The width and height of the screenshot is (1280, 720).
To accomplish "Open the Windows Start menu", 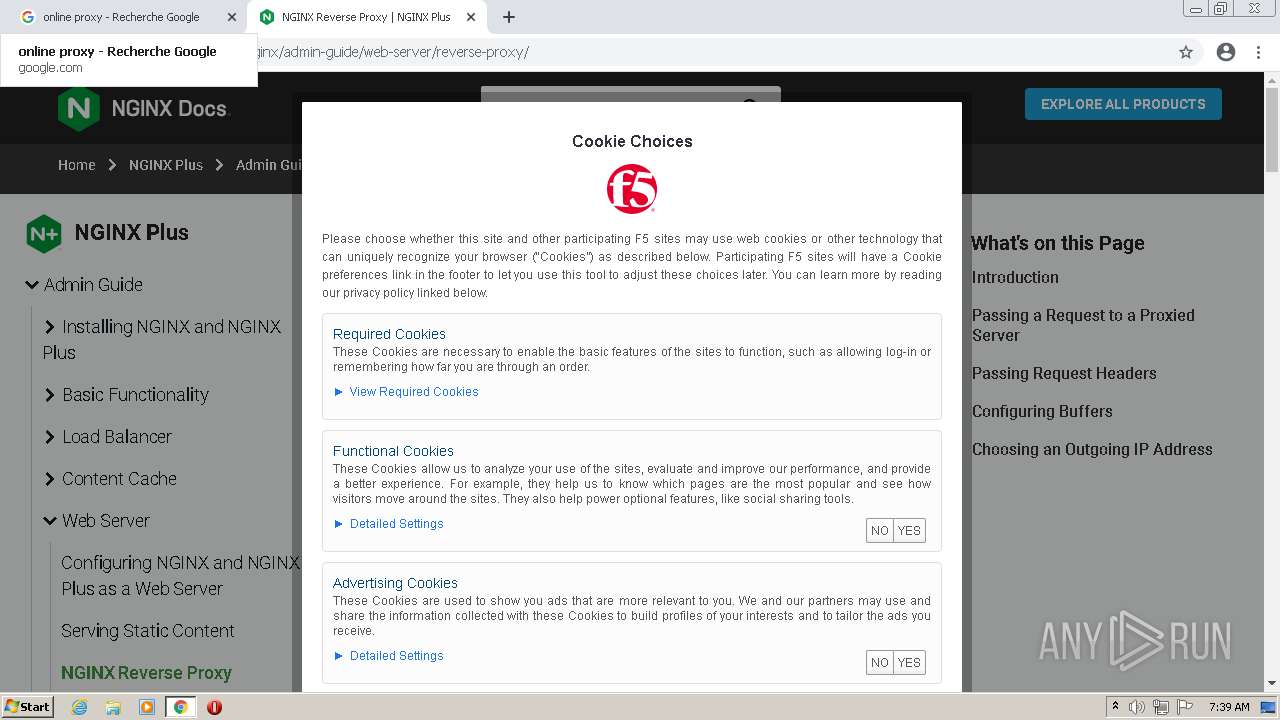I will pos(27,707).
